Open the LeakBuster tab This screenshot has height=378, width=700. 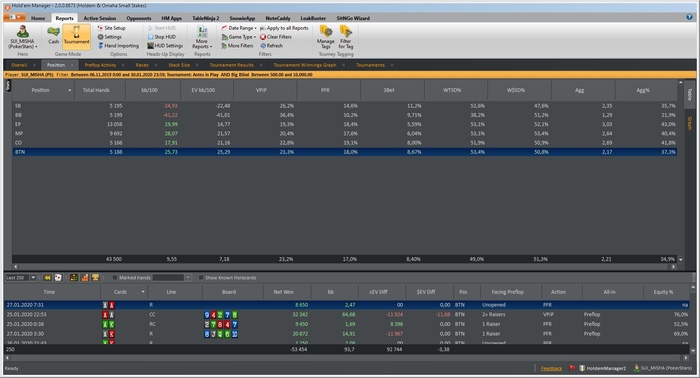point(313,18)
